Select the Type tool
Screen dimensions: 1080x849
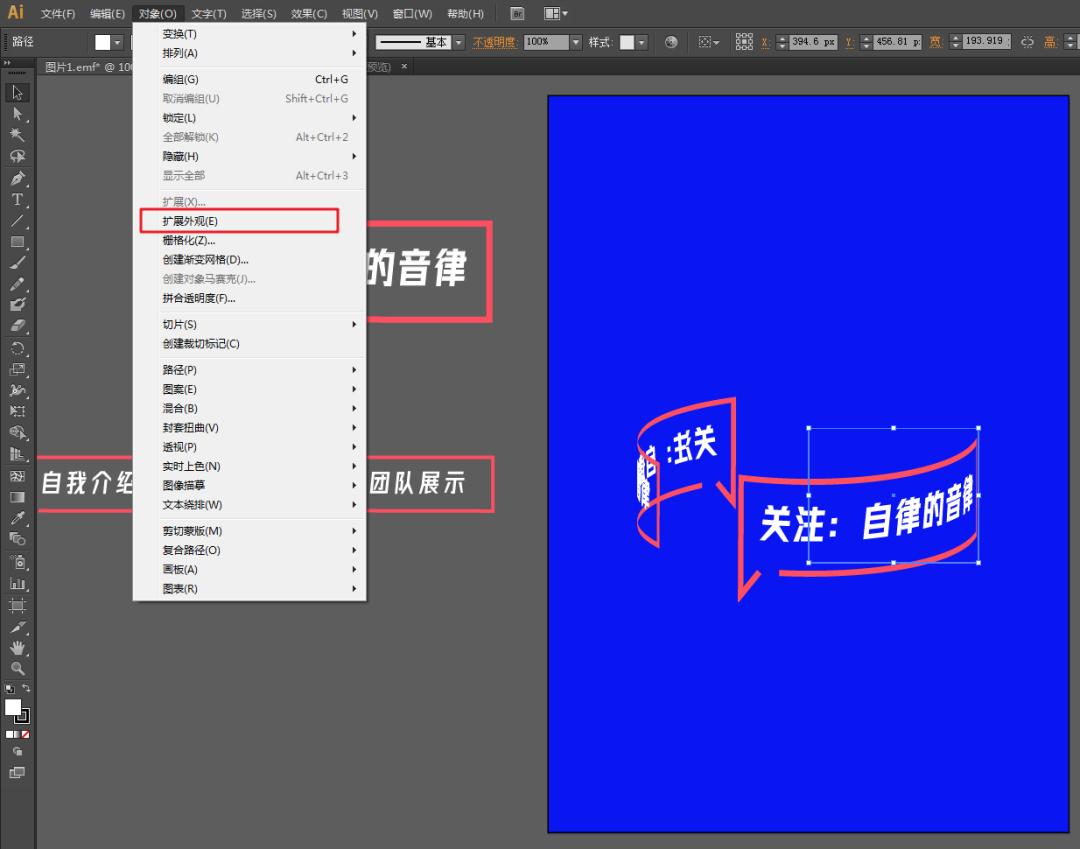pos(16,200)
